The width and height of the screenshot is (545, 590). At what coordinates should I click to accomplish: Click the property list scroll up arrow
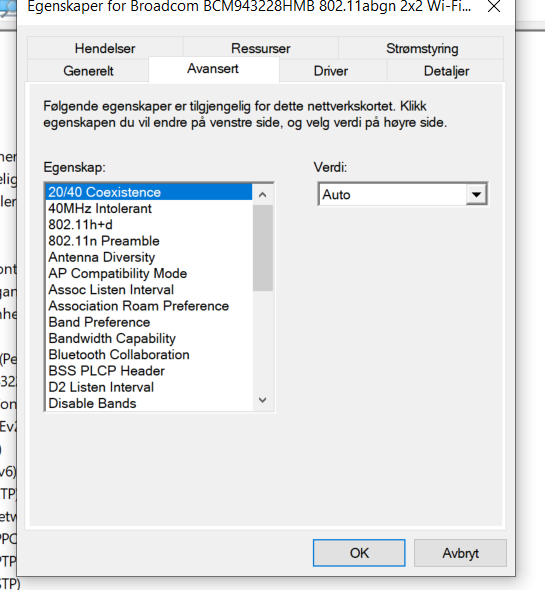(263, 195)
